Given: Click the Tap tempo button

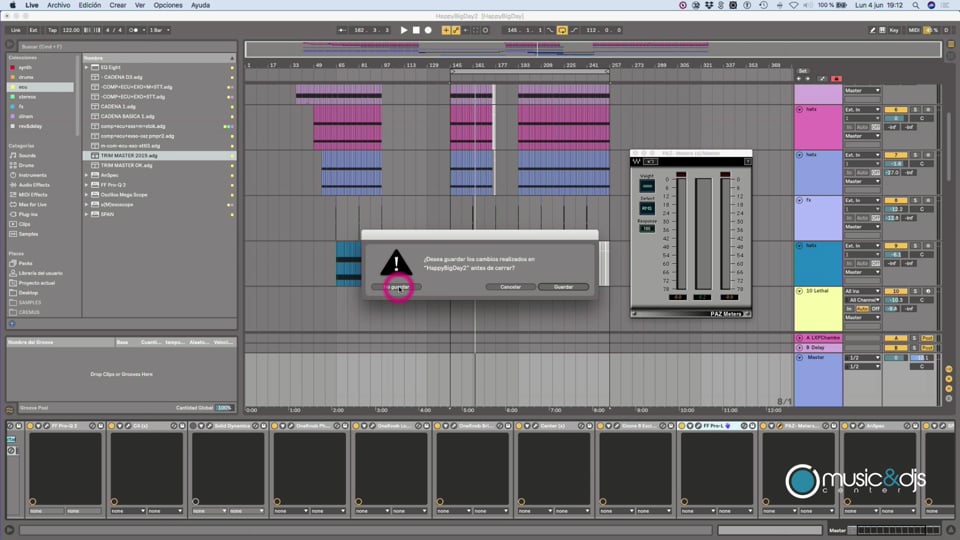Looking at the screenshot, I should 53,30.
